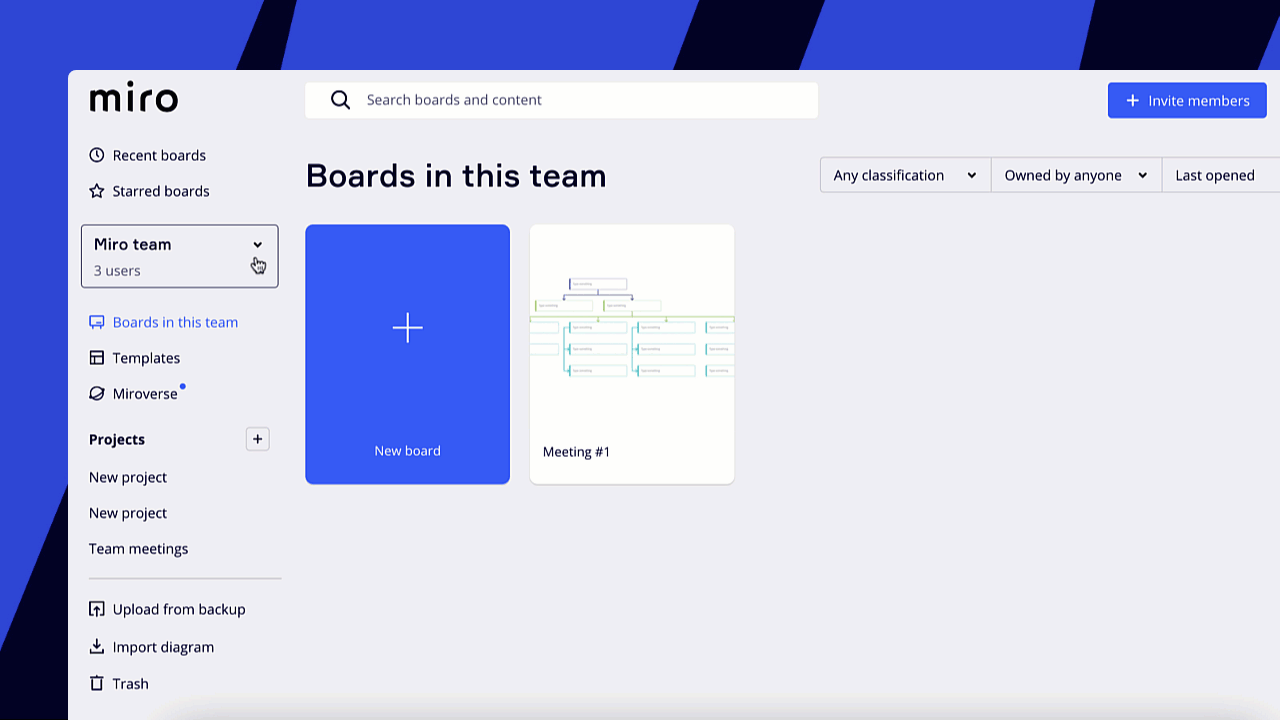Click the Invite members button

[x=1187, y=101]
